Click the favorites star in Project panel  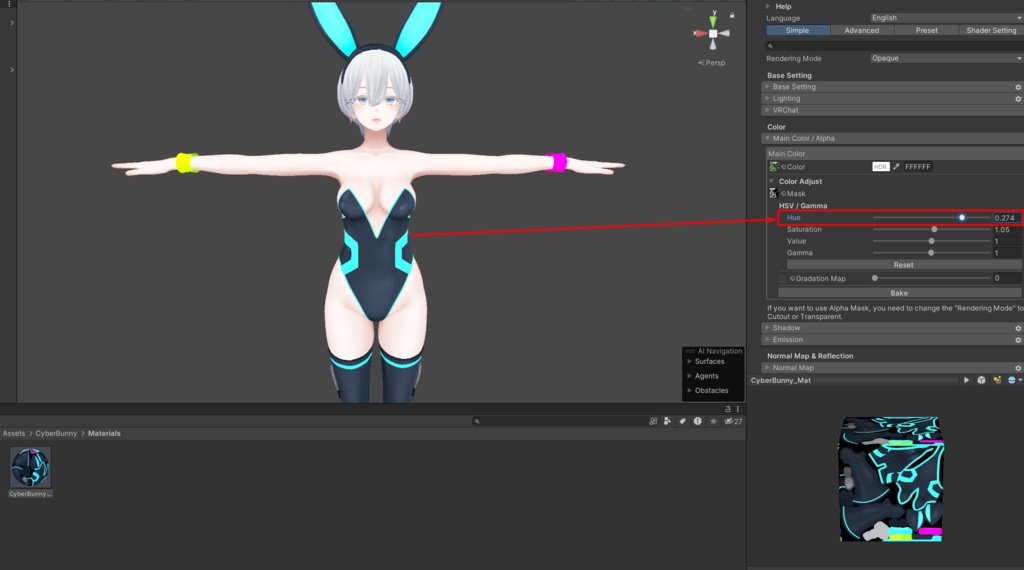pyautogui.click(x=713, y=421)
